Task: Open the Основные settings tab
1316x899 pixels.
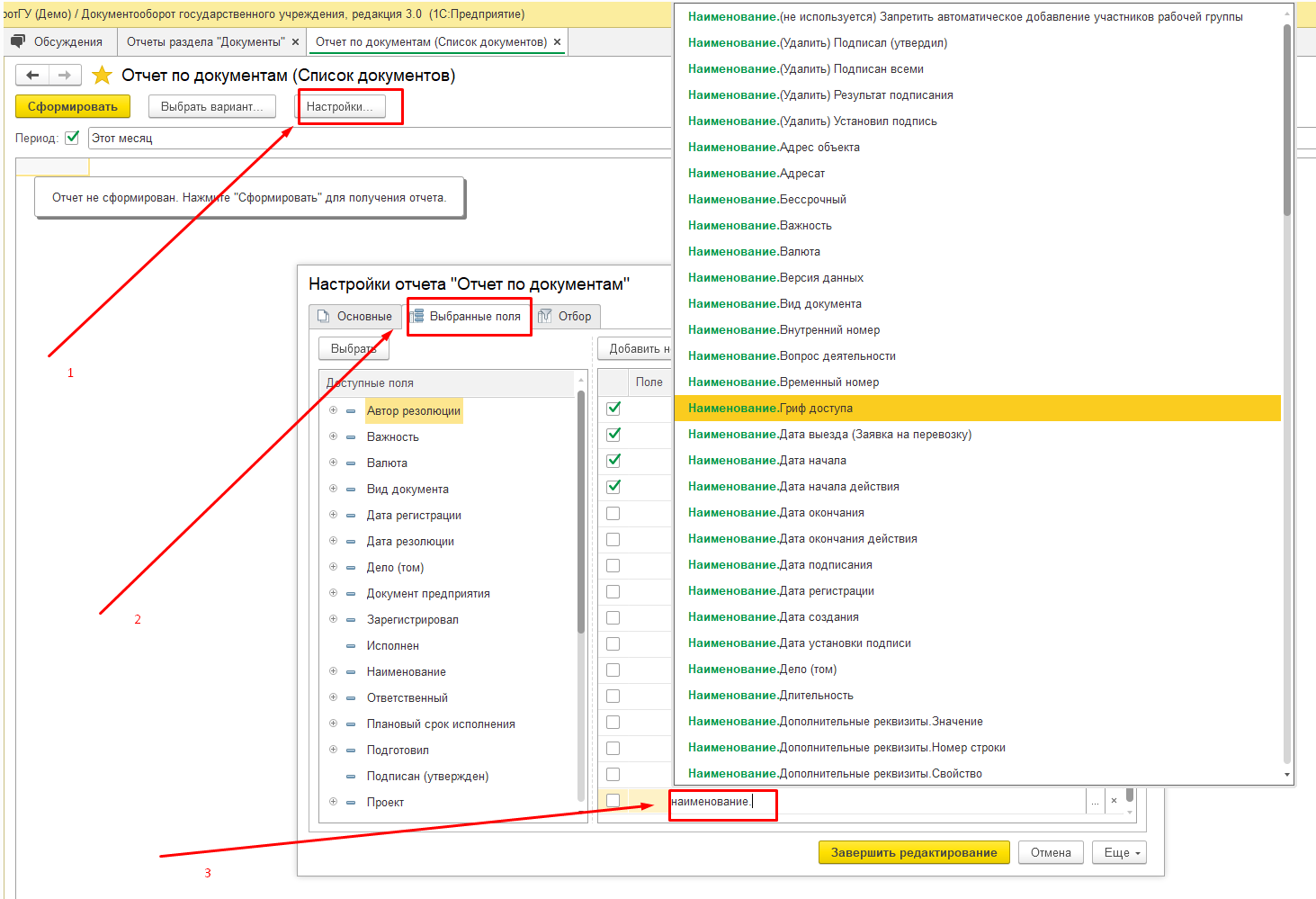Action: point(355,317)
